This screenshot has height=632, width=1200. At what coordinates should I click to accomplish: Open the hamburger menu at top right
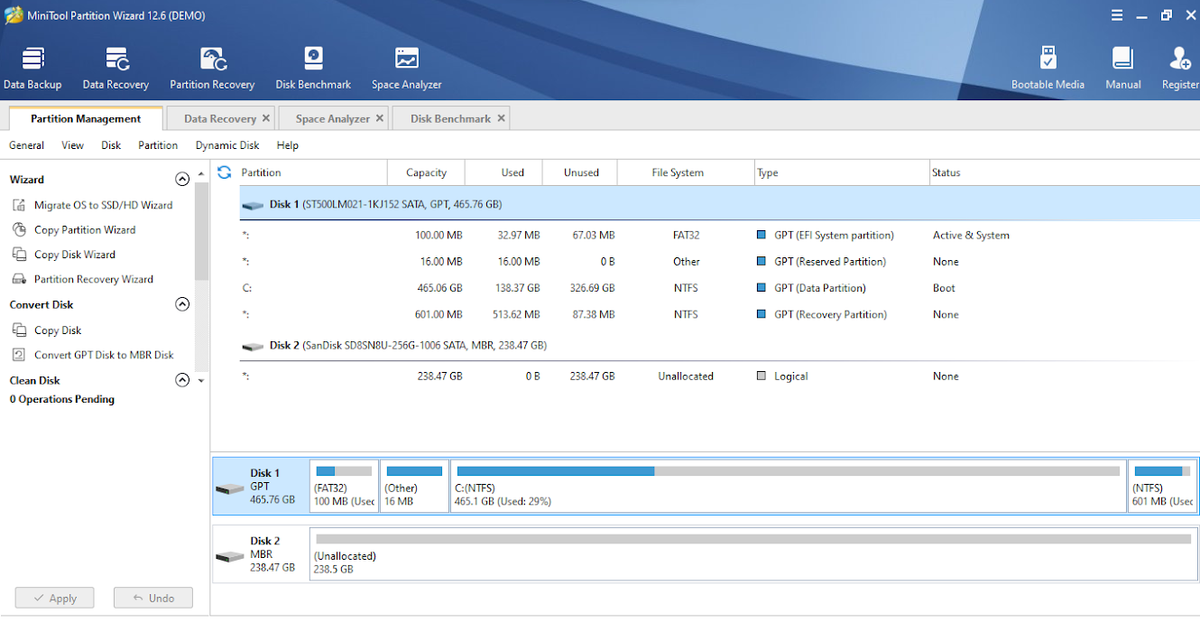click(1118, 14)
